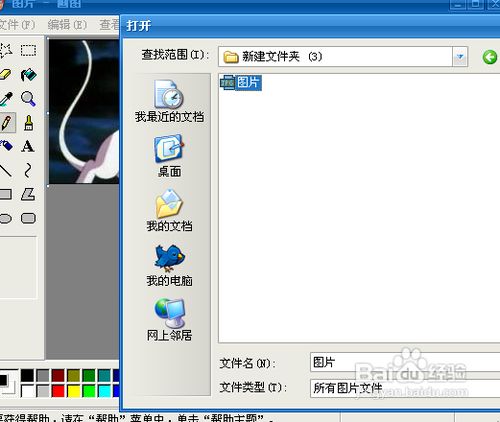Open the 编辑 menu in Paint
Image resolution: width=500 pixels, height=422 pixels.
pyautogui.click(x=67, y=24)
